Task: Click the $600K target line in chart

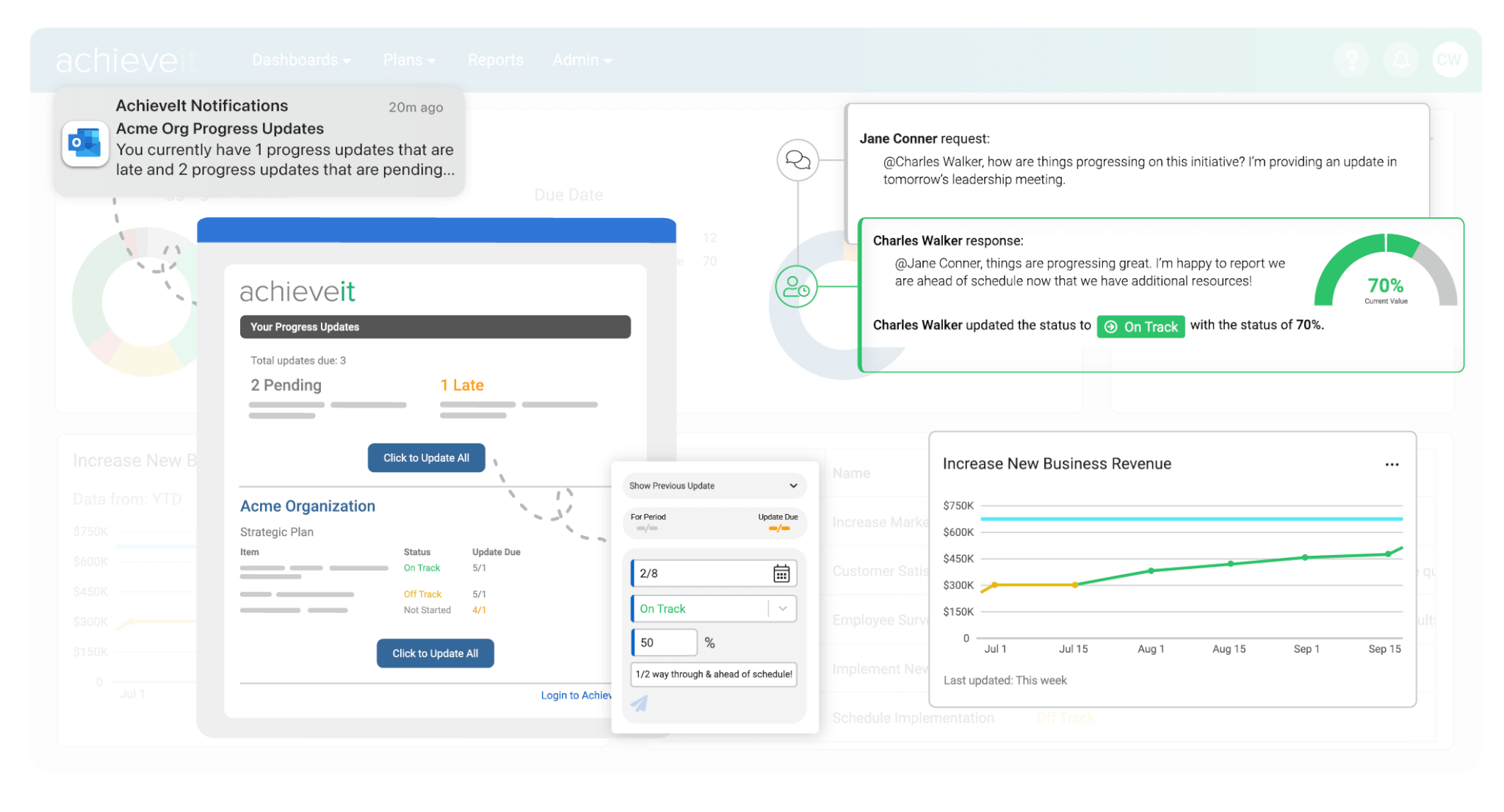Action: pyautogui.click(x=1191, y=519)
